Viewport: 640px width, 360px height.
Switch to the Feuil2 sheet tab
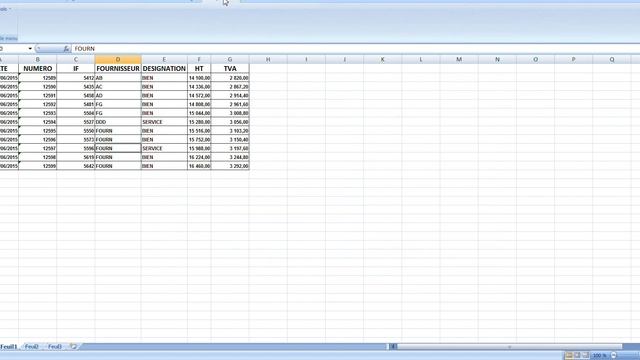(x=31, y=347)
